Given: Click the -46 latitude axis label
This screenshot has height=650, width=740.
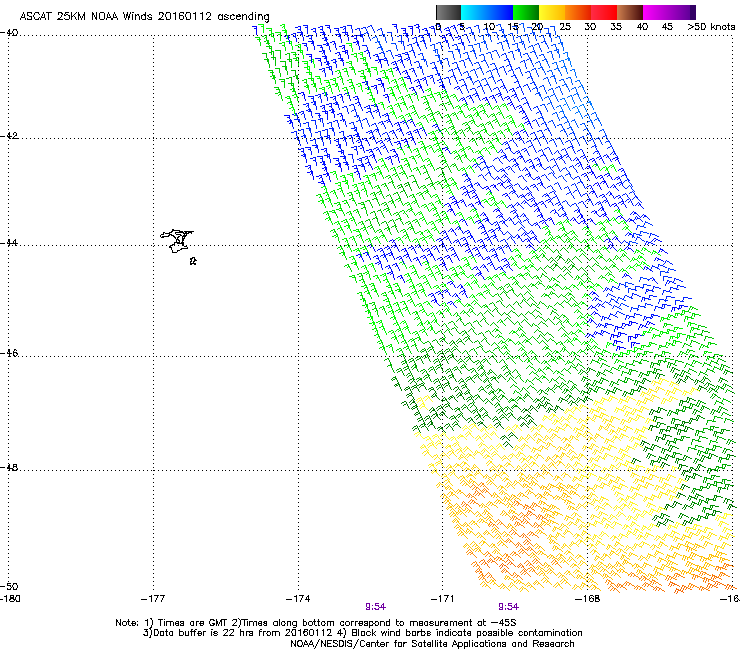Looking at the screenshot, I should click(9, 353).
